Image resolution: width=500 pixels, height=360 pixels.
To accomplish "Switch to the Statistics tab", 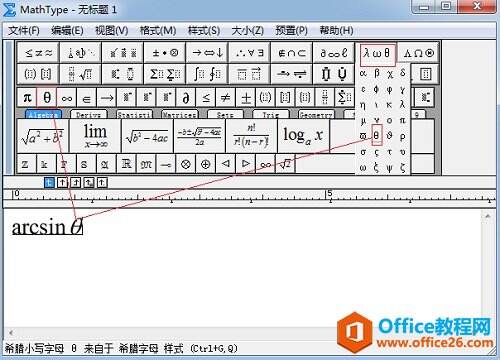I will coord(134,114).
